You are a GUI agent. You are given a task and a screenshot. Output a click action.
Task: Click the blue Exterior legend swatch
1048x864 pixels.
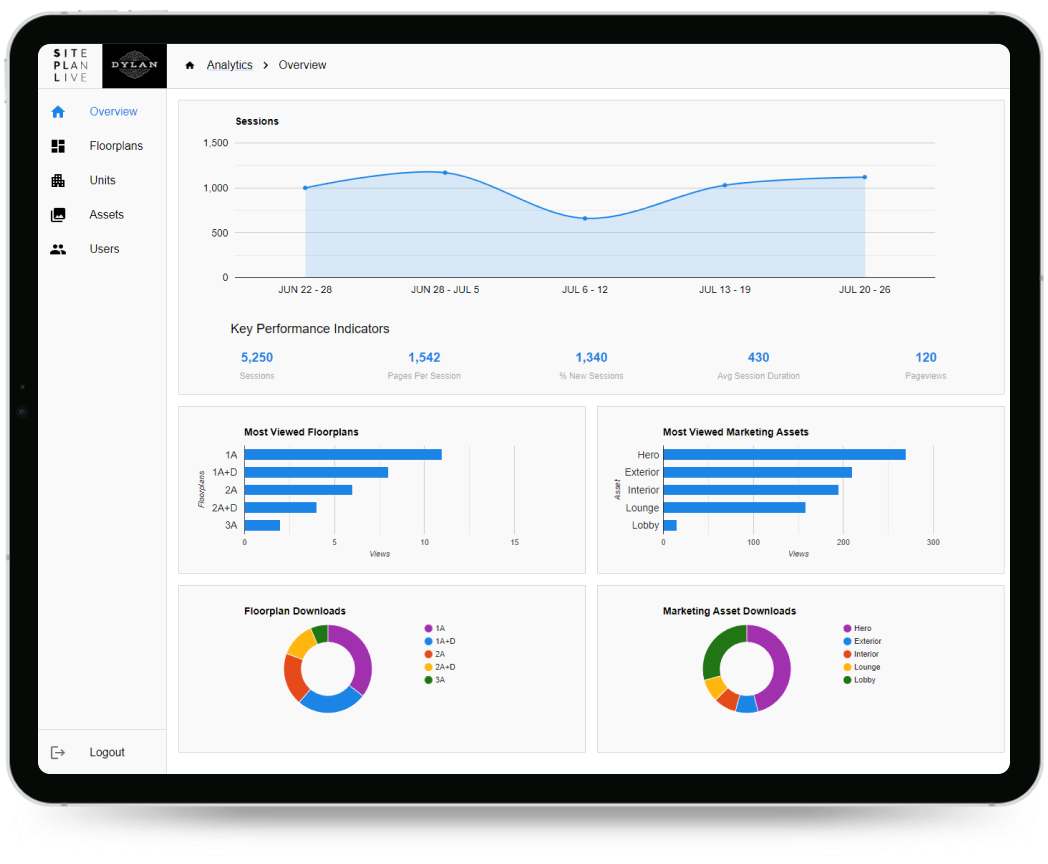[847, 641]
